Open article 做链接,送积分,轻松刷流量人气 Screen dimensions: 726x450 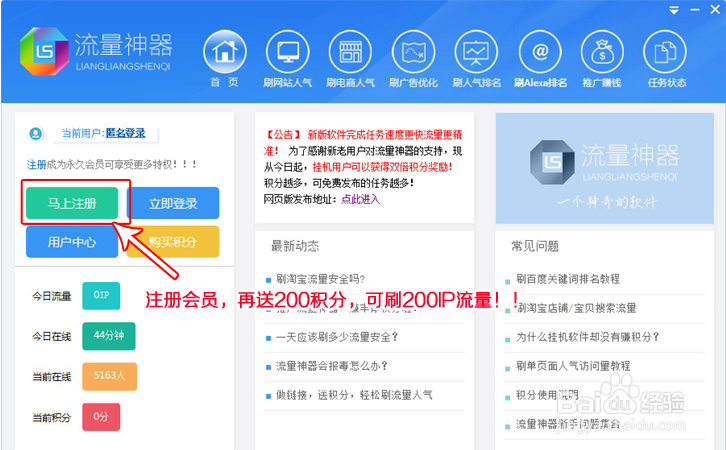click(x=354, y=395)
